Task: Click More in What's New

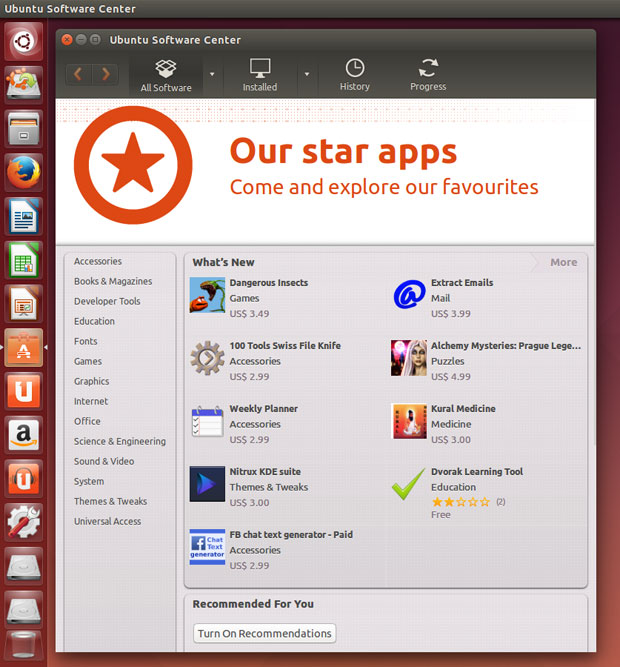Action: pyautogui.click(x=564, y=262)
